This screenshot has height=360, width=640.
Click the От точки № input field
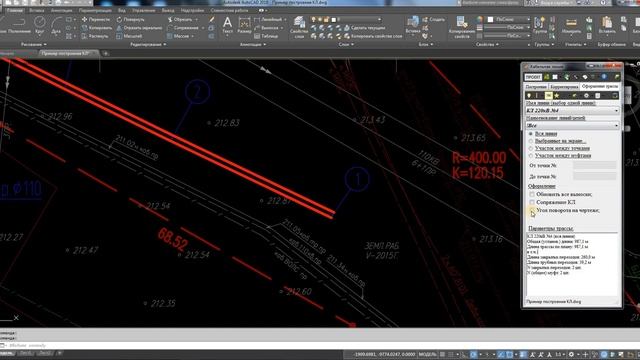pos(594,165)
